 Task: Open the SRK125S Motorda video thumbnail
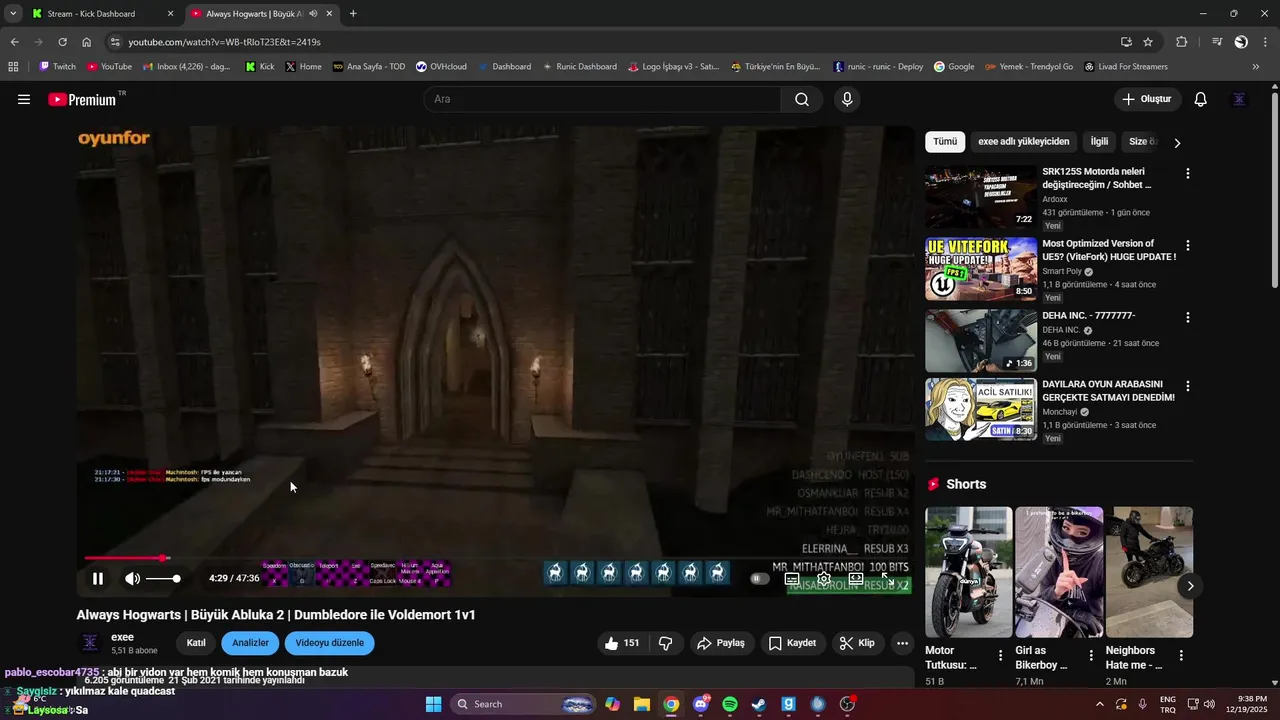981,197
